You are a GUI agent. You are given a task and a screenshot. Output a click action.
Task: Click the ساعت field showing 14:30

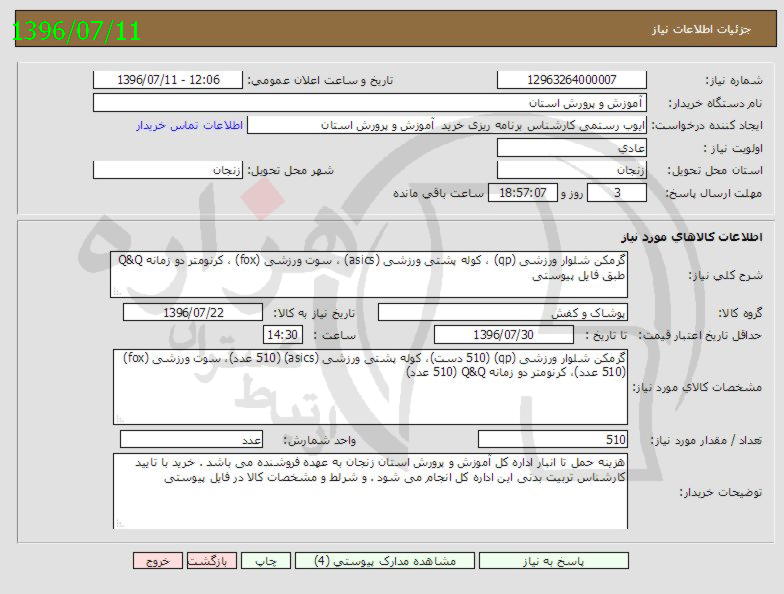click(x=282, y=335)
